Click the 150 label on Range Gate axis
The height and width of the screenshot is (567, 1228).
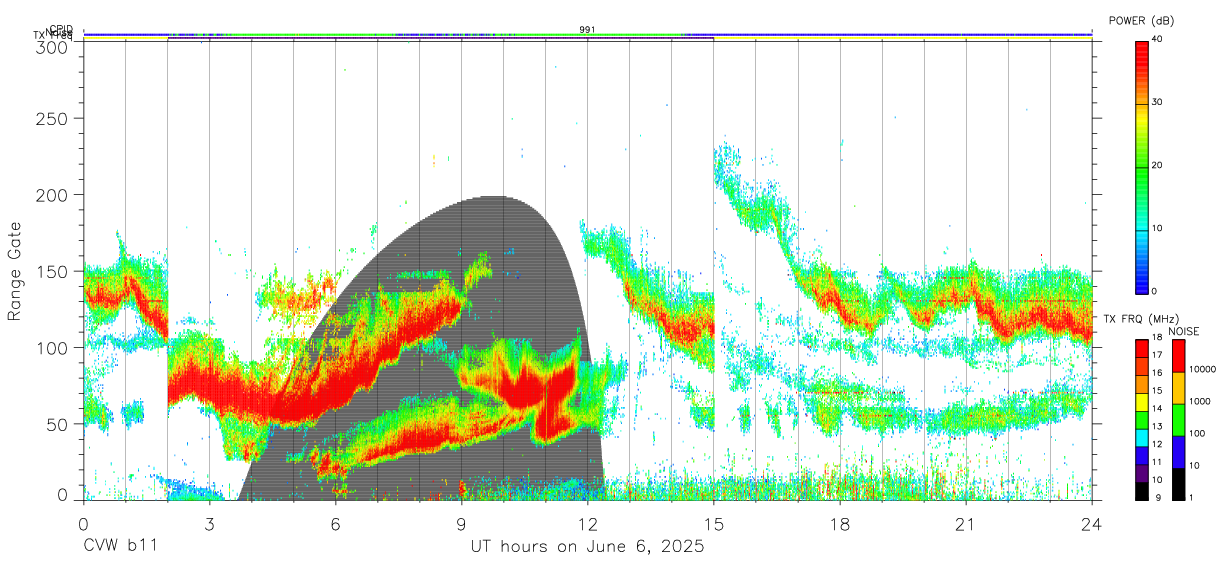click(x=53, y=271)
